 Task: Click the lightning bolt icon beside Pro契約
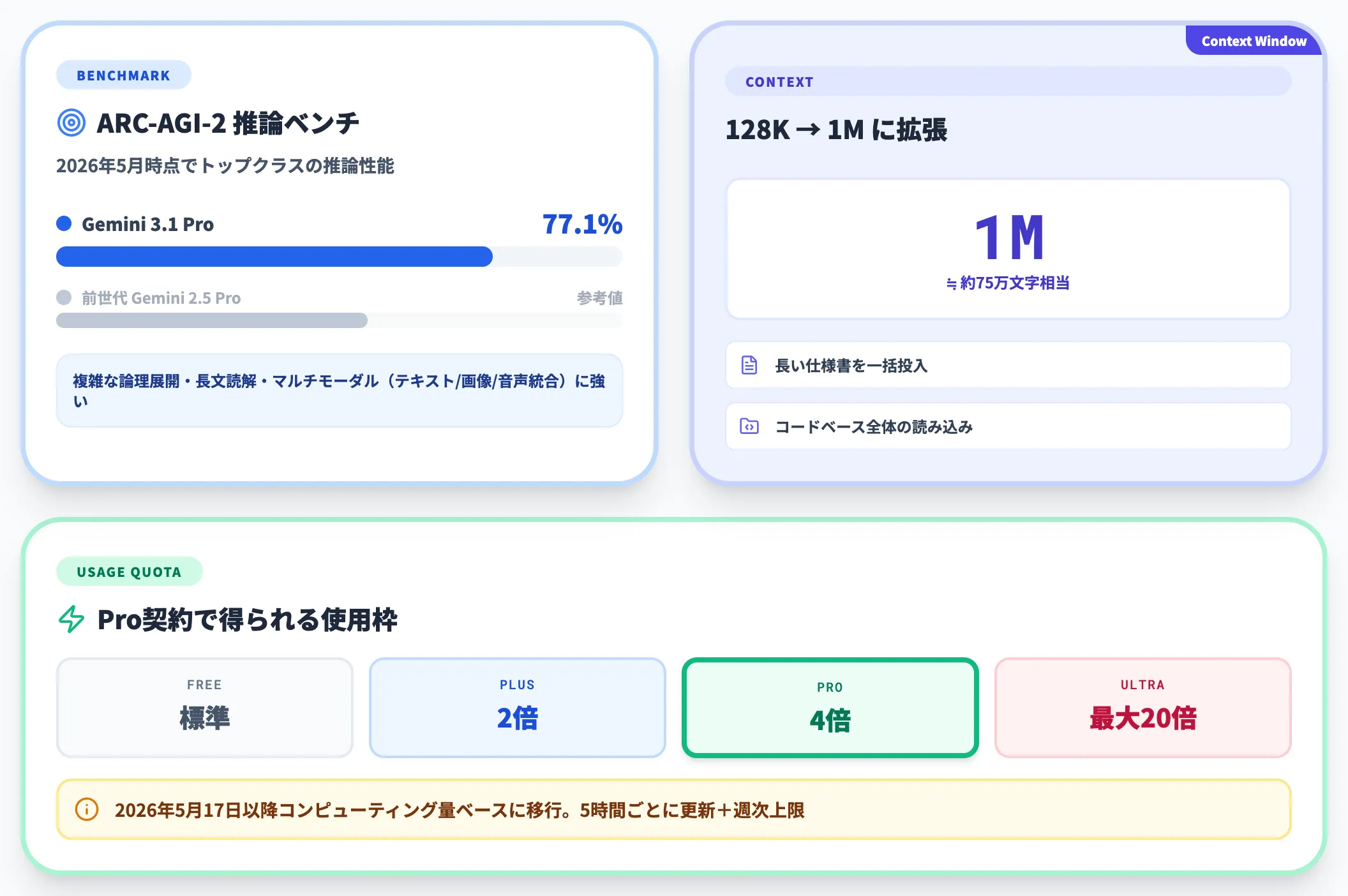[71, 619]
